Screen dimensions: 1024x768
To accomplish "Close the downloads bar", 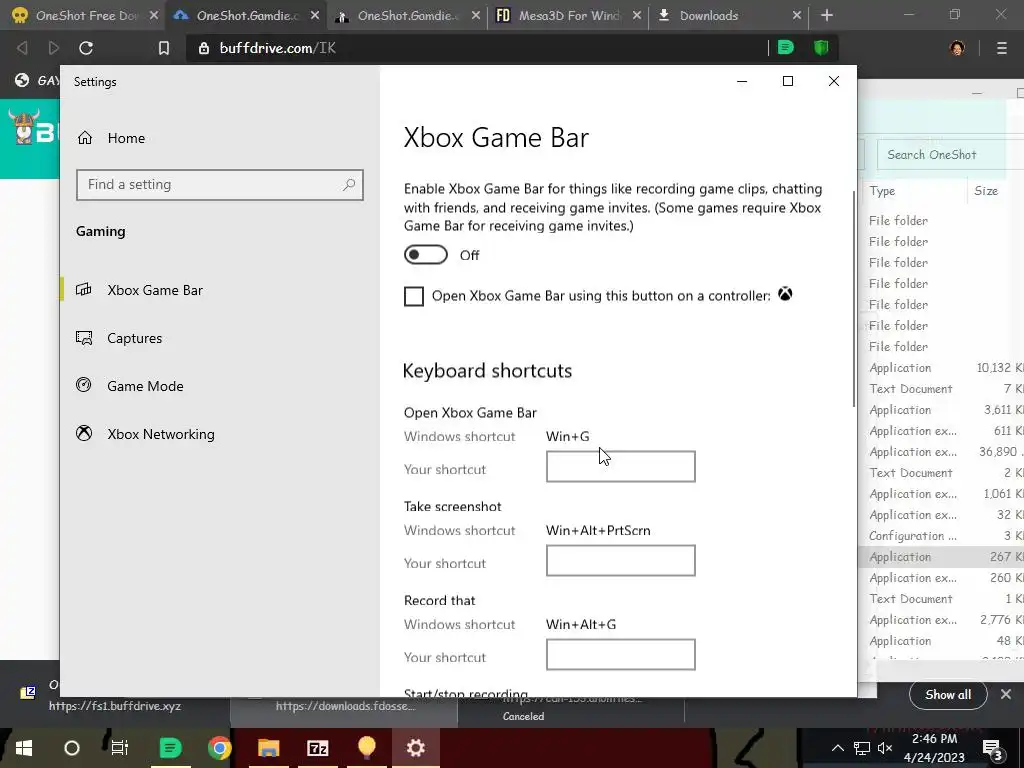I will [x=1006, y=694].
